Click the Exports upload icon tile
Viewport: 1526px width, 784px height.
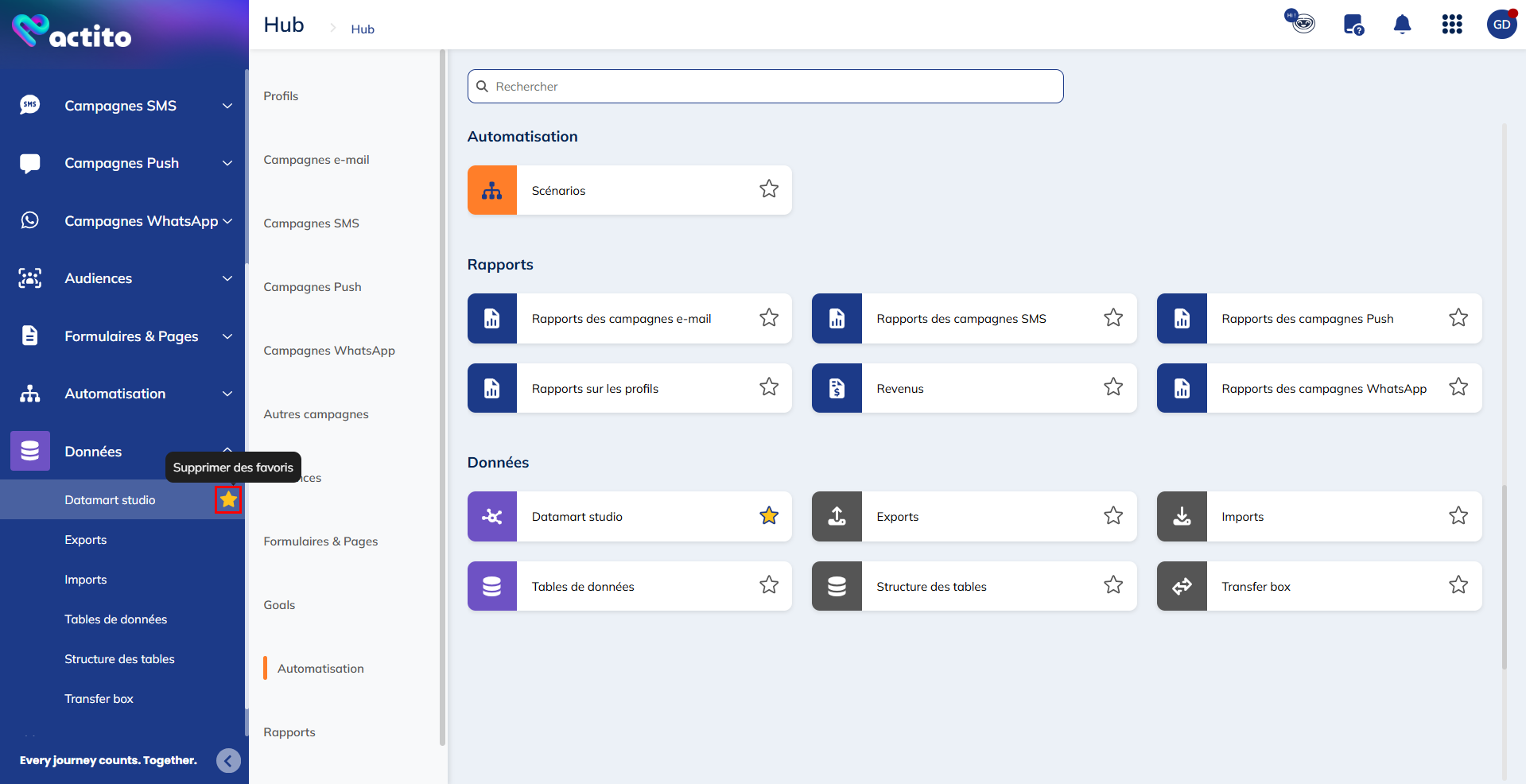point(837,517)
